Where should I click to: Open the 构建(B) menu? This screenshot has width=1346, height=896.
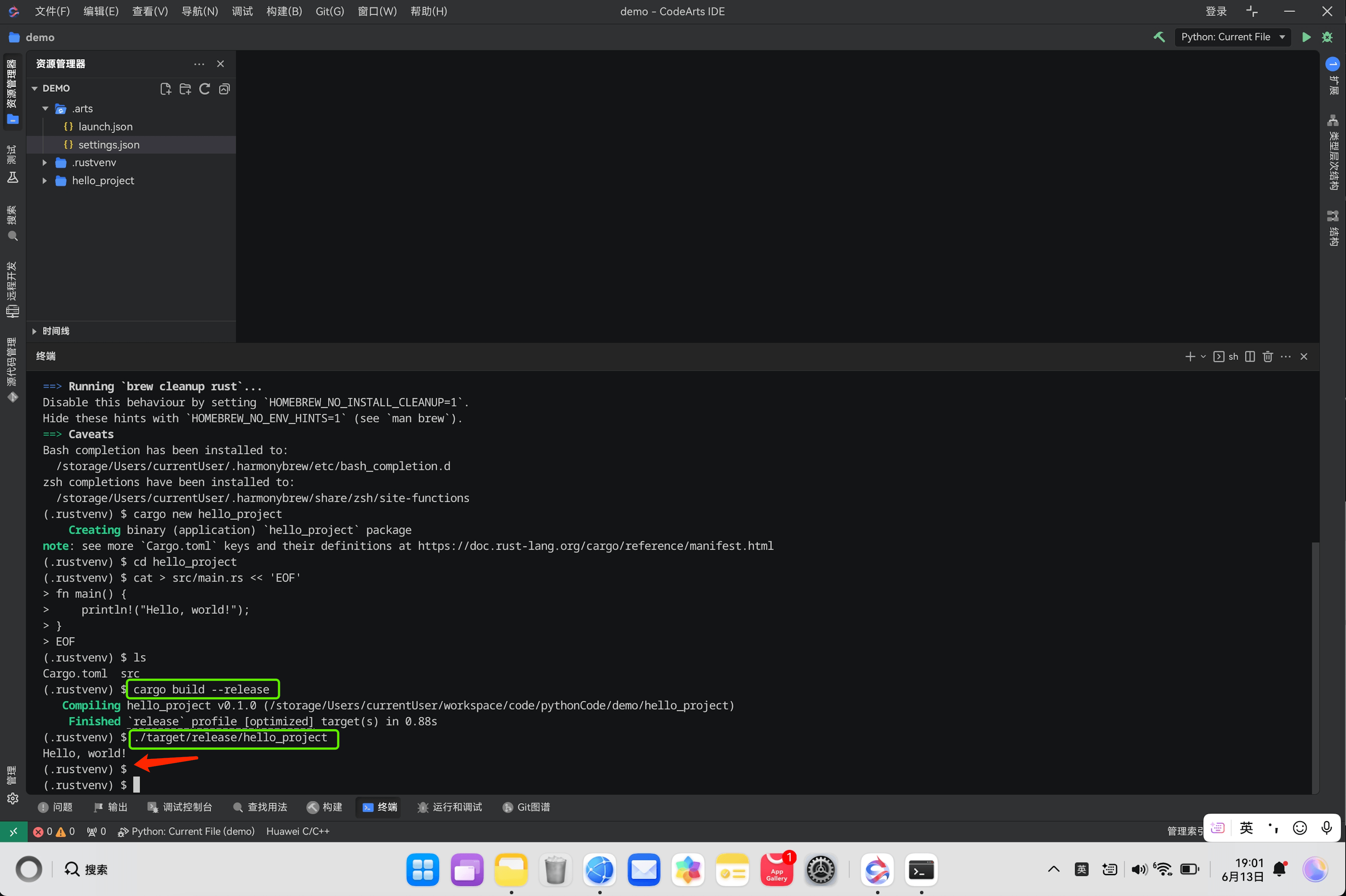(x=284, y=12)
